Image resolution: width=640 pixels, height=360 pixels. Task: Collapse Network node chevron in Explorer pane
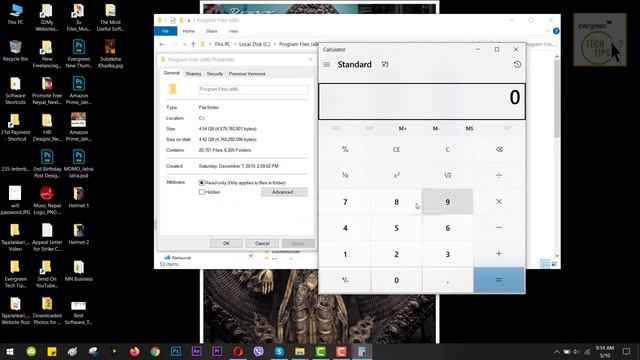point(251,256)
